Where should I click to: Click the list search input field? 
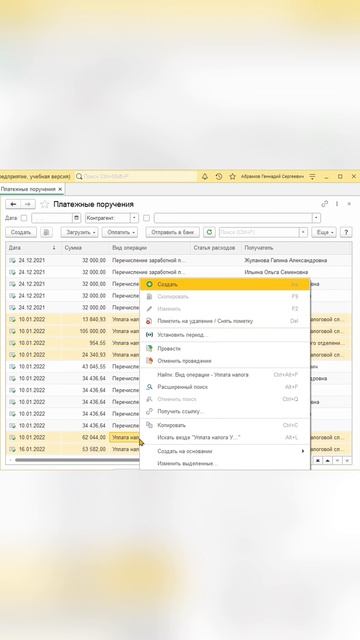click(259, 232)
